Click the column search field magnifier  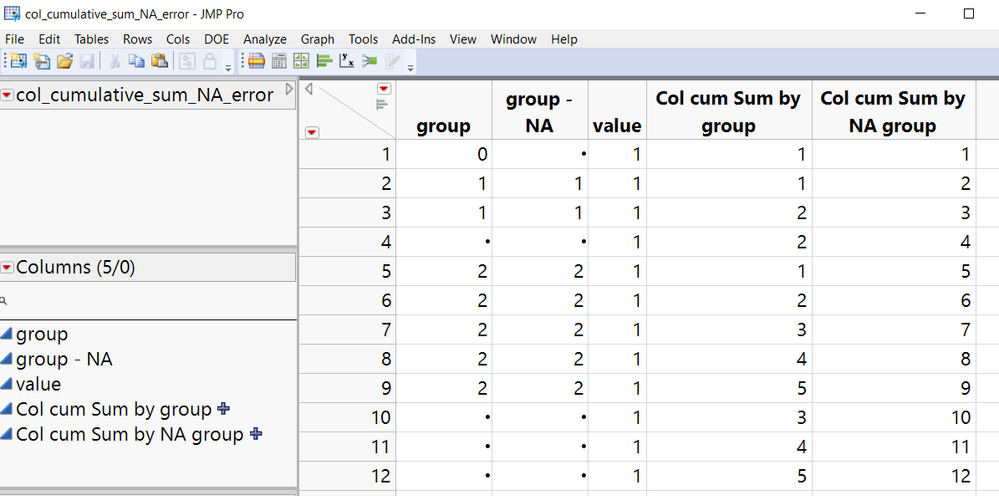tap(5, 300)
